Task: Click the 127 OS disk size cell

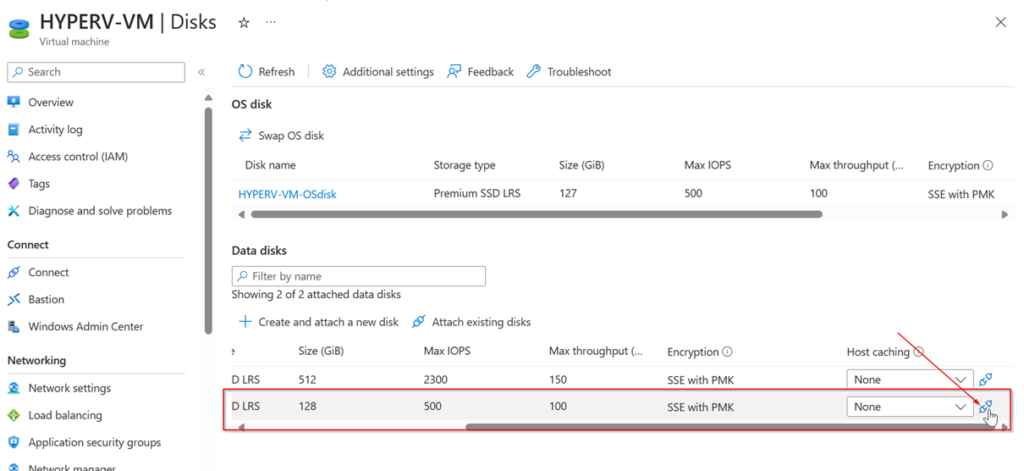Action: point(568,193)
